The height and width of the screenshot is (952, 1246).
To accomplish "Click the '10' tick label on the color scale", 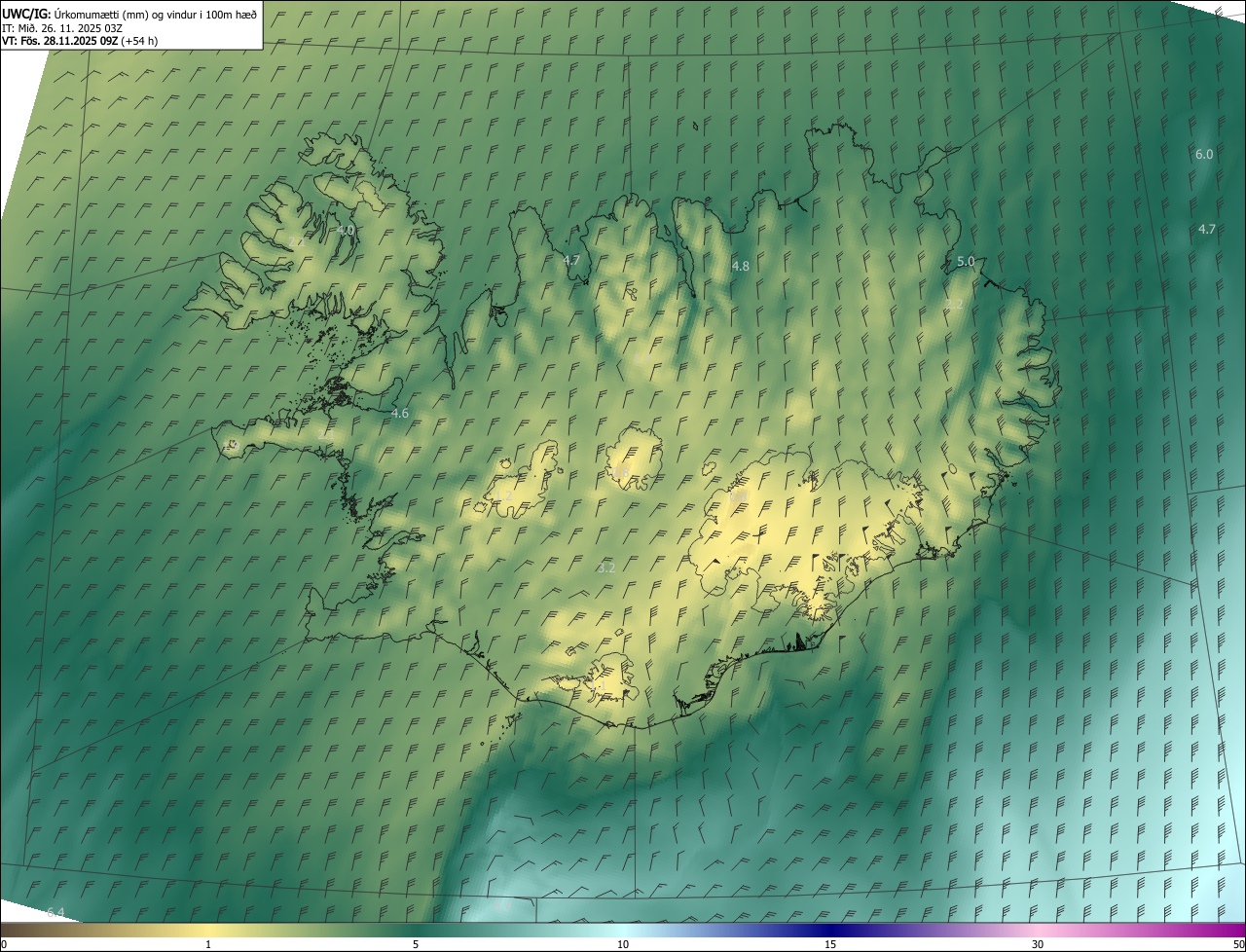I will point(623,944).
